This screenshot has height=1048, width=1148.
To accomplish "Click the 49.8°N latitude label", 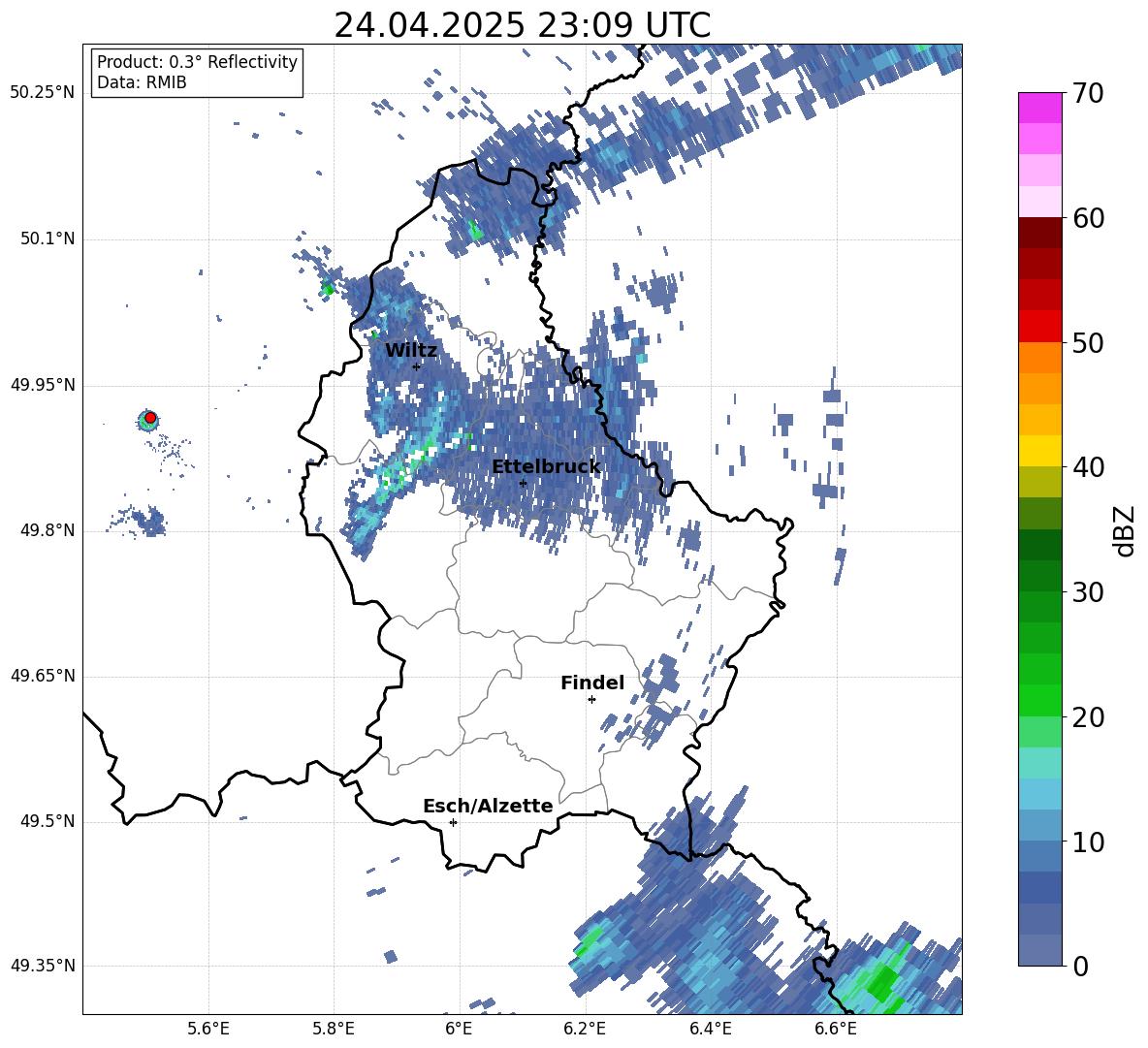I will coord(48,530).
